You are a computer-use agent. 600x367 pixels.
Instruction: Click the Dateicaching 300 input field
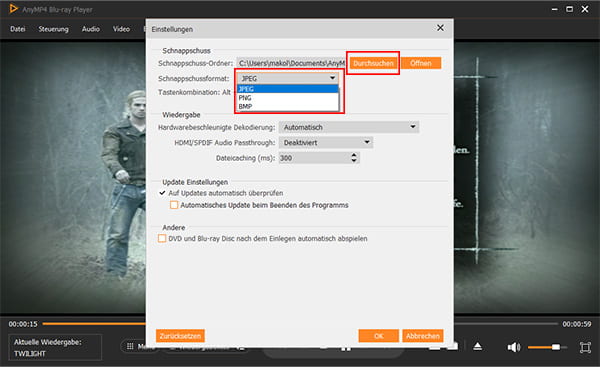tap(315, 158)
